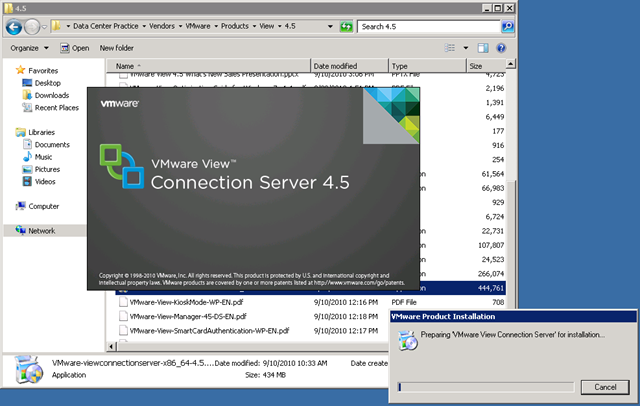Click Open in the toolbar
The height and width of the screenshot is (406, 640).
(x=75, y=48)
